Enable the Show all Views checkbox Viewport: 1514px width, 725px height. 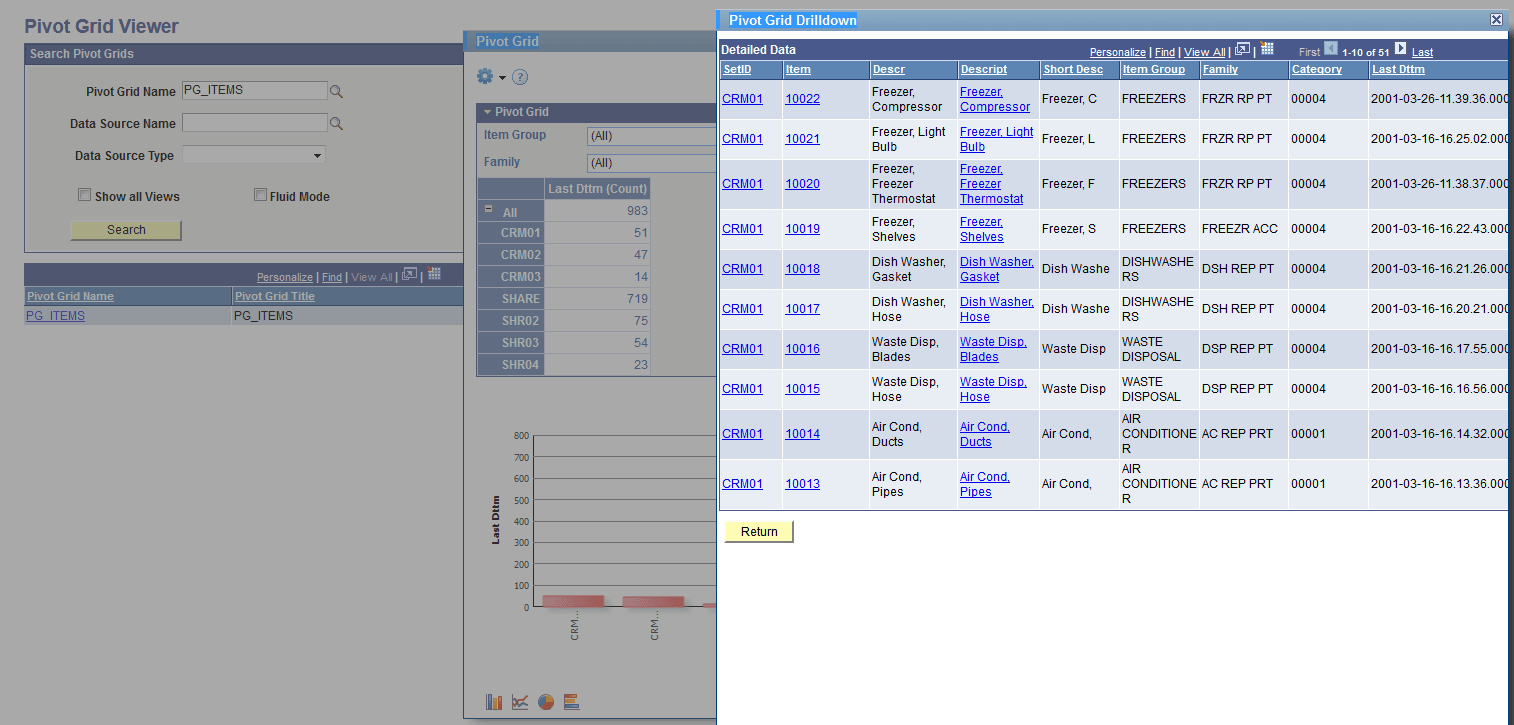click(85, 195)
